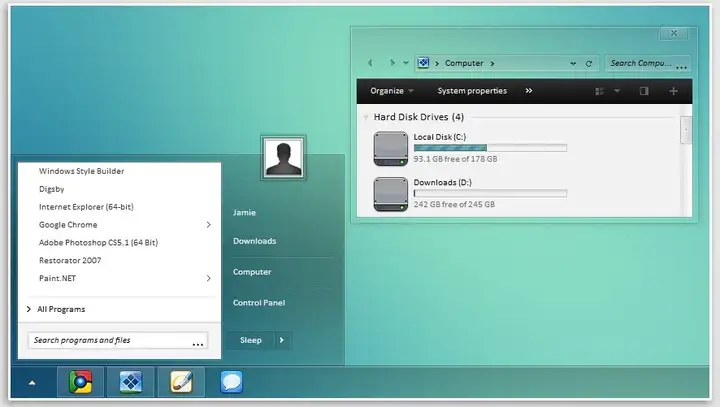The image size is (720, 407).
Task: Expand chevron before Computer in address bar
Action: 437,63
